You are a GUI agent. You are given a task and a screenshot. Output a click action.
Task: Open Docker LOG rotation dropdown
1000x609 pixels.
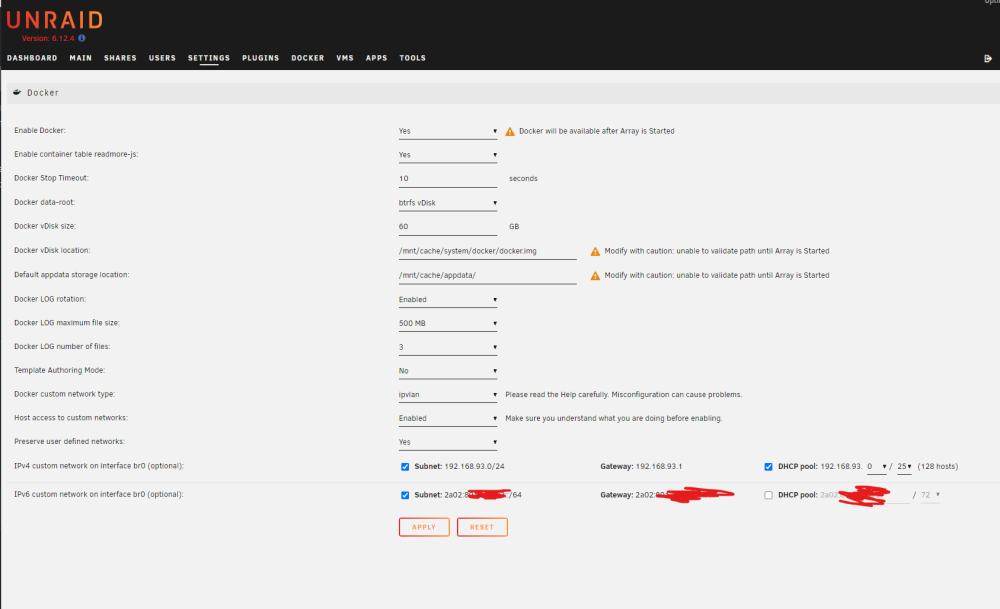(x=448, y=300)
